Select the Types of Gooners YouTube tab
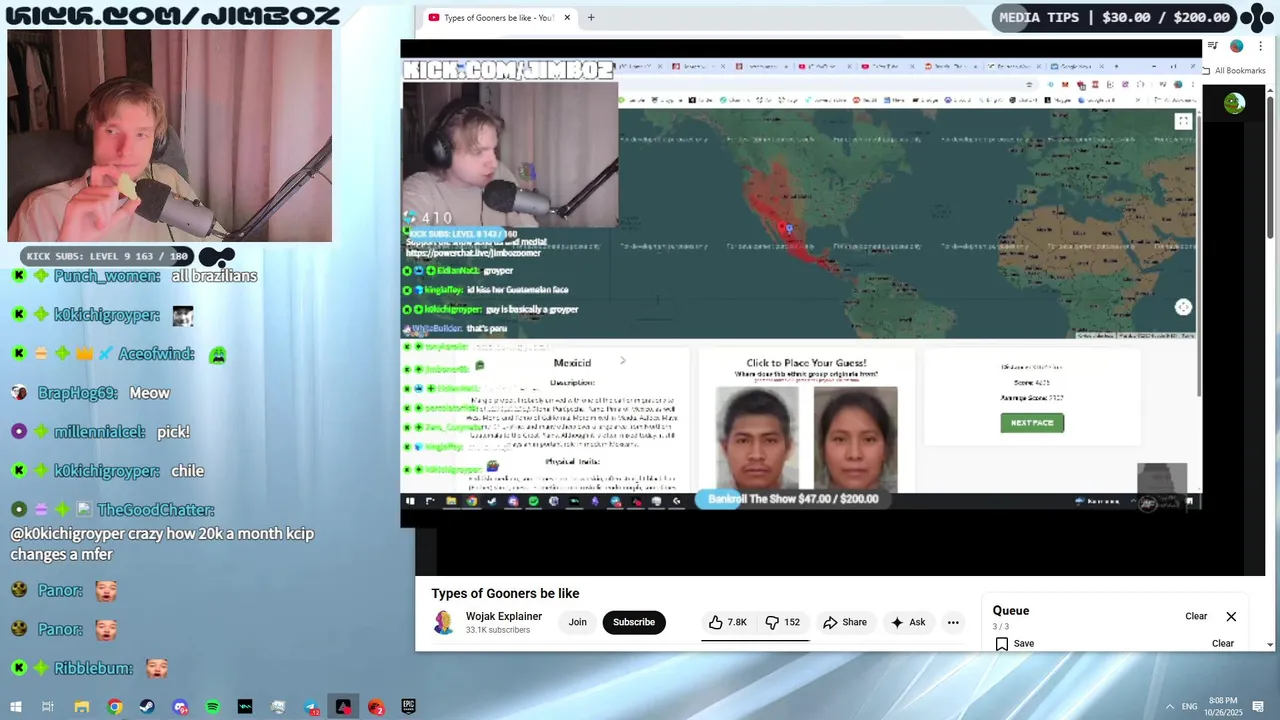The width and height of the screenshot is (1280, 720). pyautogui.click(x=498, y=17)
